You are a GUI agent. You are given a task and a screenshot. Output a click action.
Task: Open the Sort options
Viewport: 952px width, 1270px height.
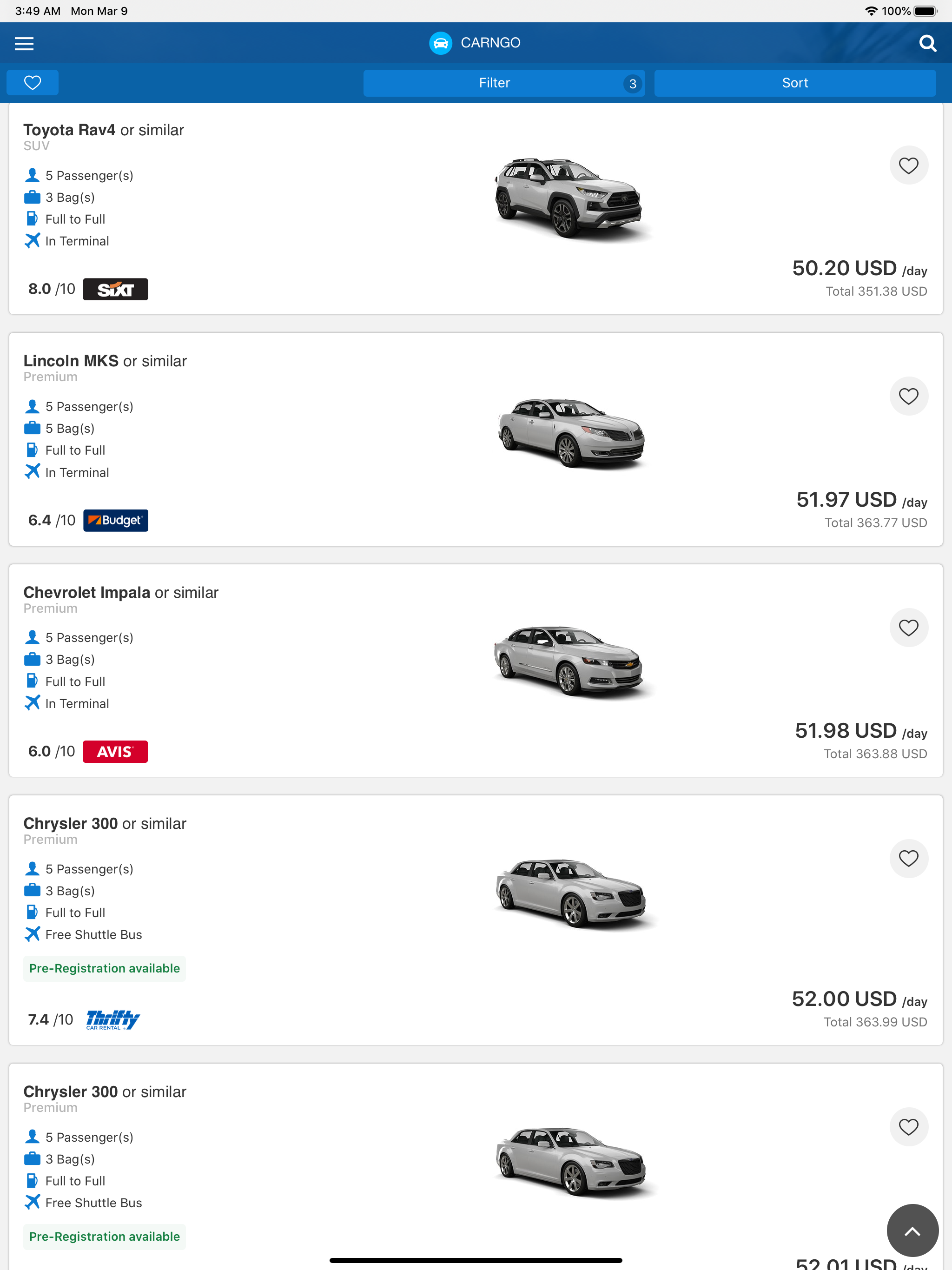pyautogui.click(x=795, y=83)
